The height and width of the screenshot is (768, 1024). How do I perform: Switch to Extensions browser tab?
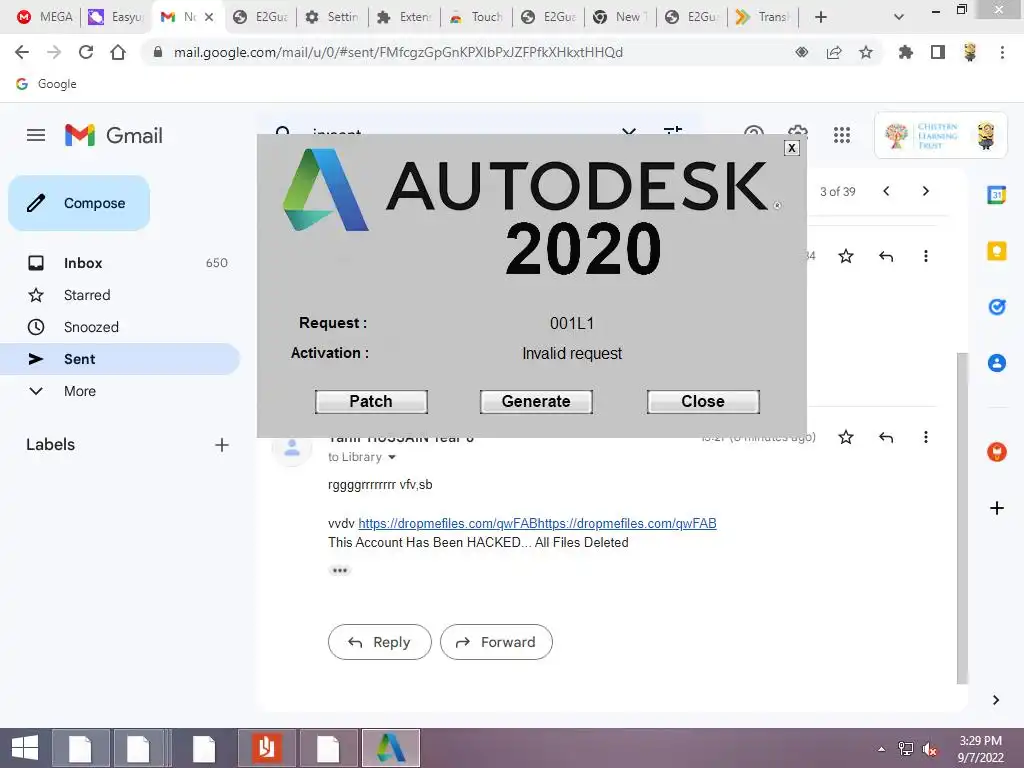404,17
